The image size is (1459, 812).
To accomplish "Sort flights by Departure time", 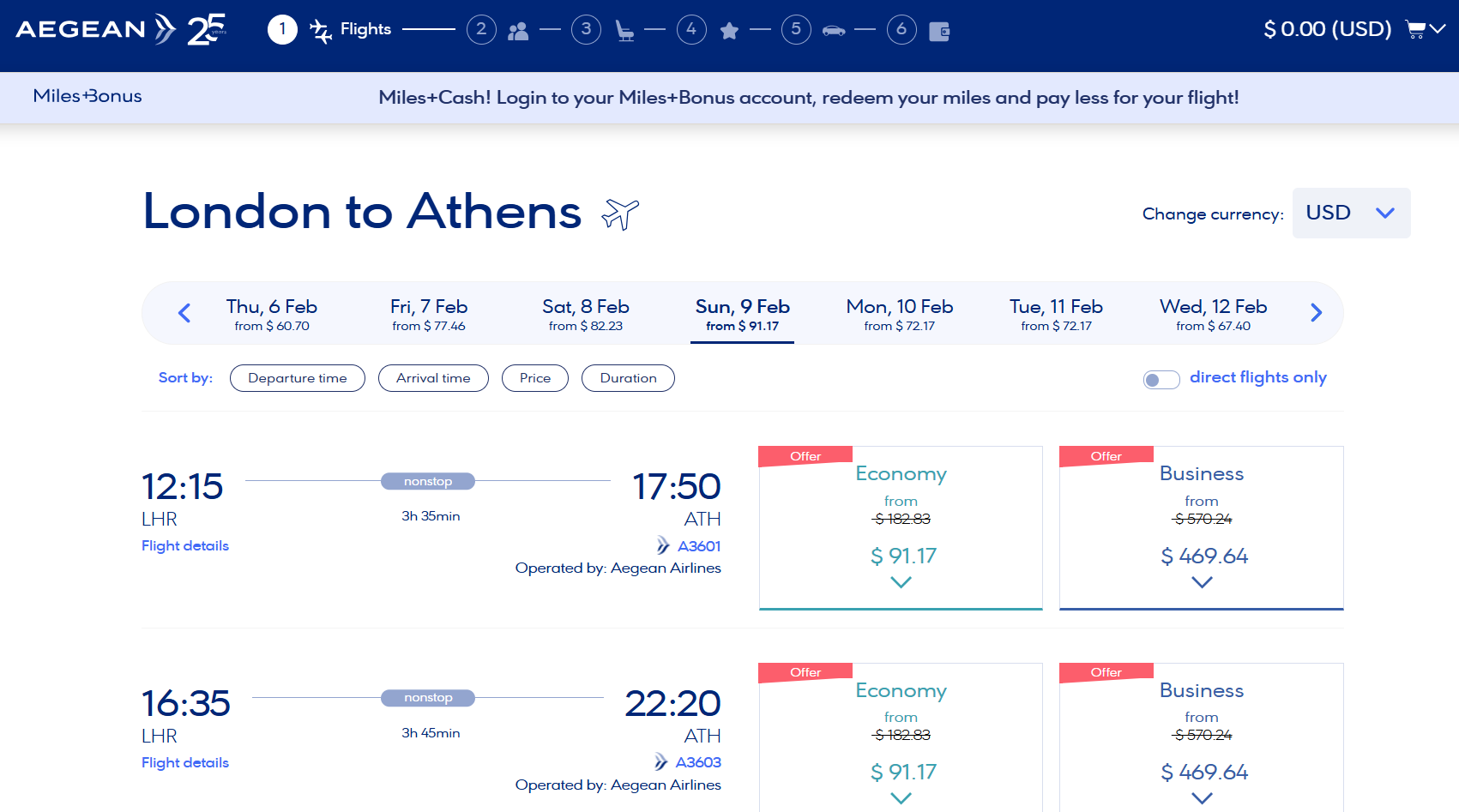I will coord(298,378).
